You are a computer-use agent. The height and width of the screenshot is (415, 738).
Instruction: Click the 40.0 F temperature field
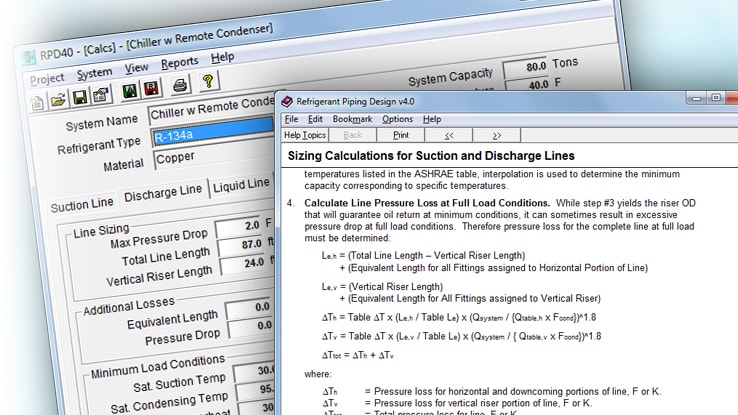(x=527, y=85)
